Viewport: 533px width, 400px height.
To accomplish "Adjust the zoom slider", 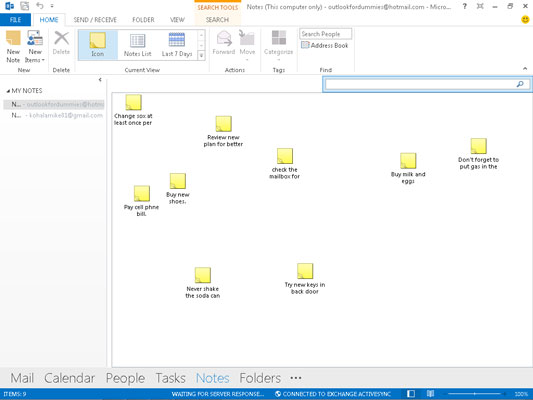I will coord(475,394).
